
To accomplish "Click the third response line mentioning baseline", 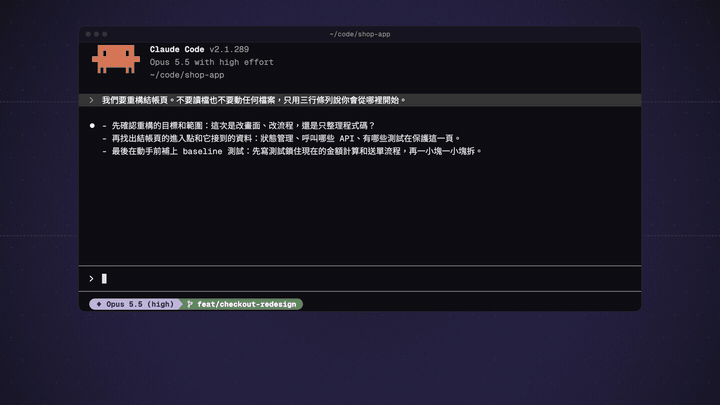I will tap(296, 151).
